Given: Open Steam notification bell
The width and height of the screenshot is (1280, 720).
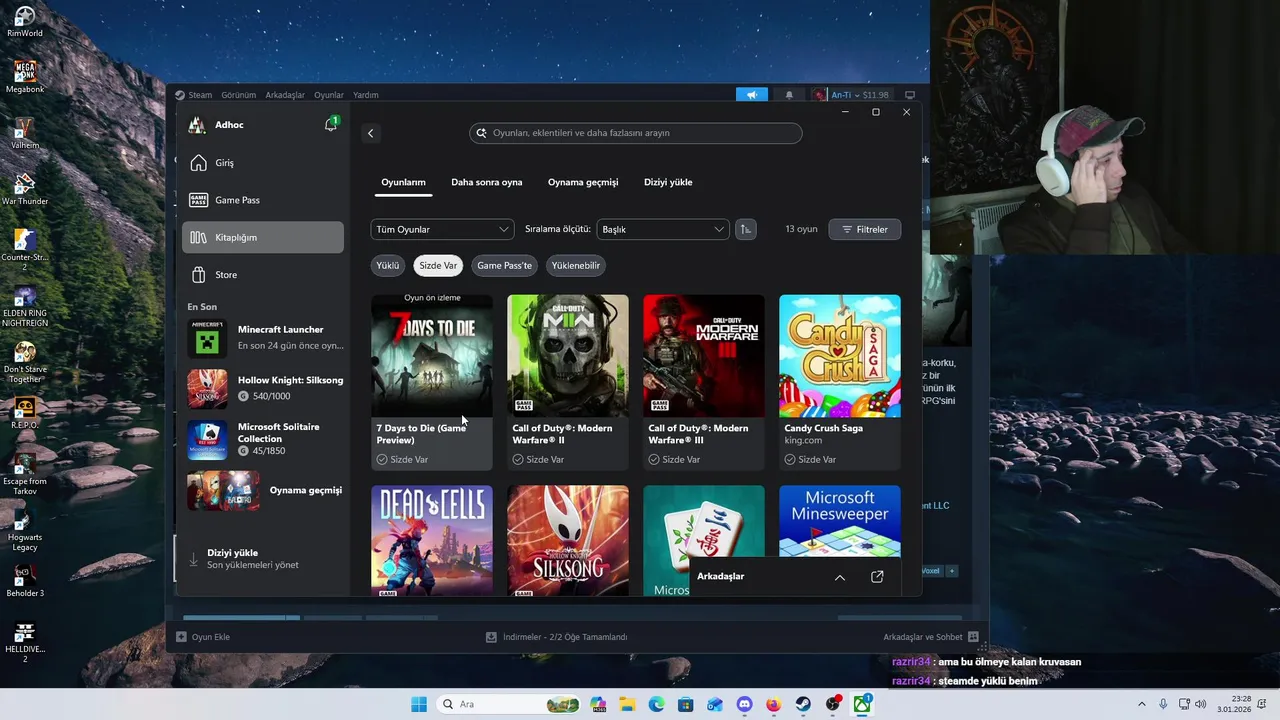Looking at the screenshot, I should click(789, 95).
